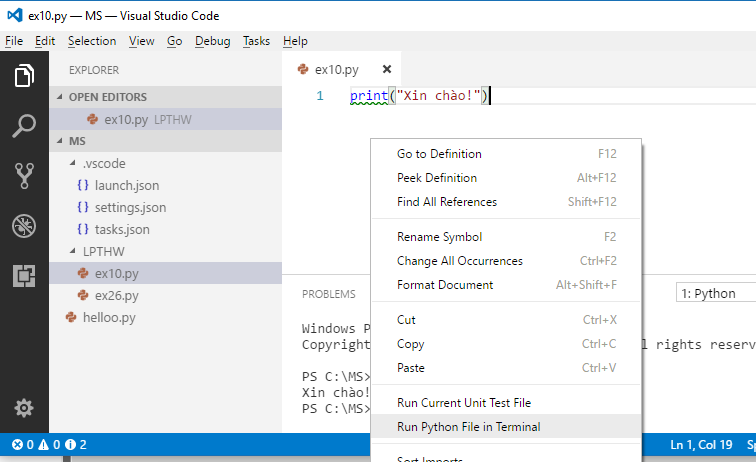Click the warnings count icon in status bar
This screenshot has width=756, height=462.
pos(44,445)
